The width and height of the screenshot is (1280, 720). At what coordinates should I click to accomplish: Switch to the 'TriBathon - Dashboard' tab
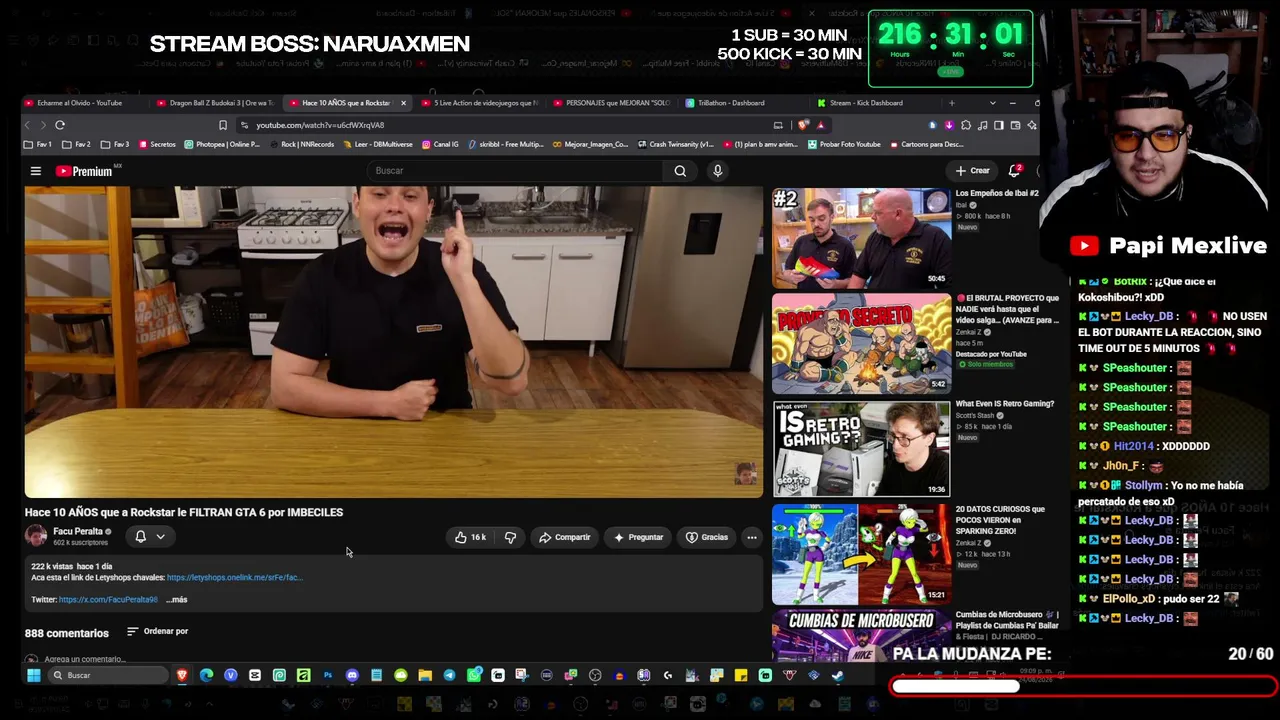point(744,103)
